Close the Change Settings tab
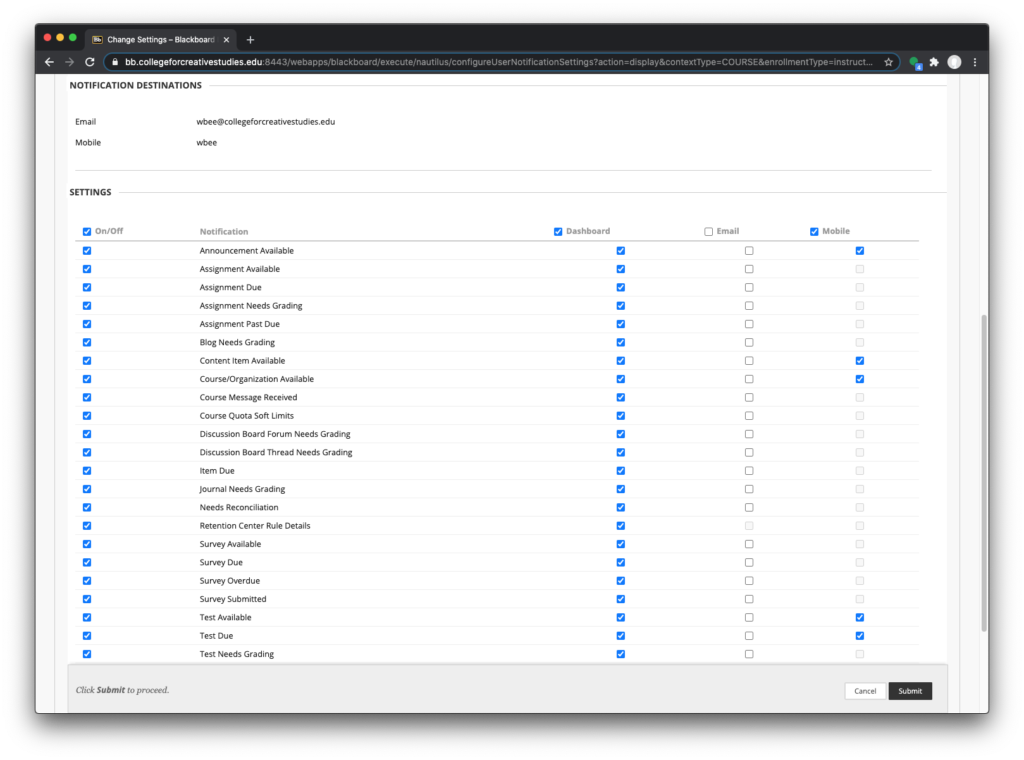This screenshot has width=1024, height=760. coord(226,40)
